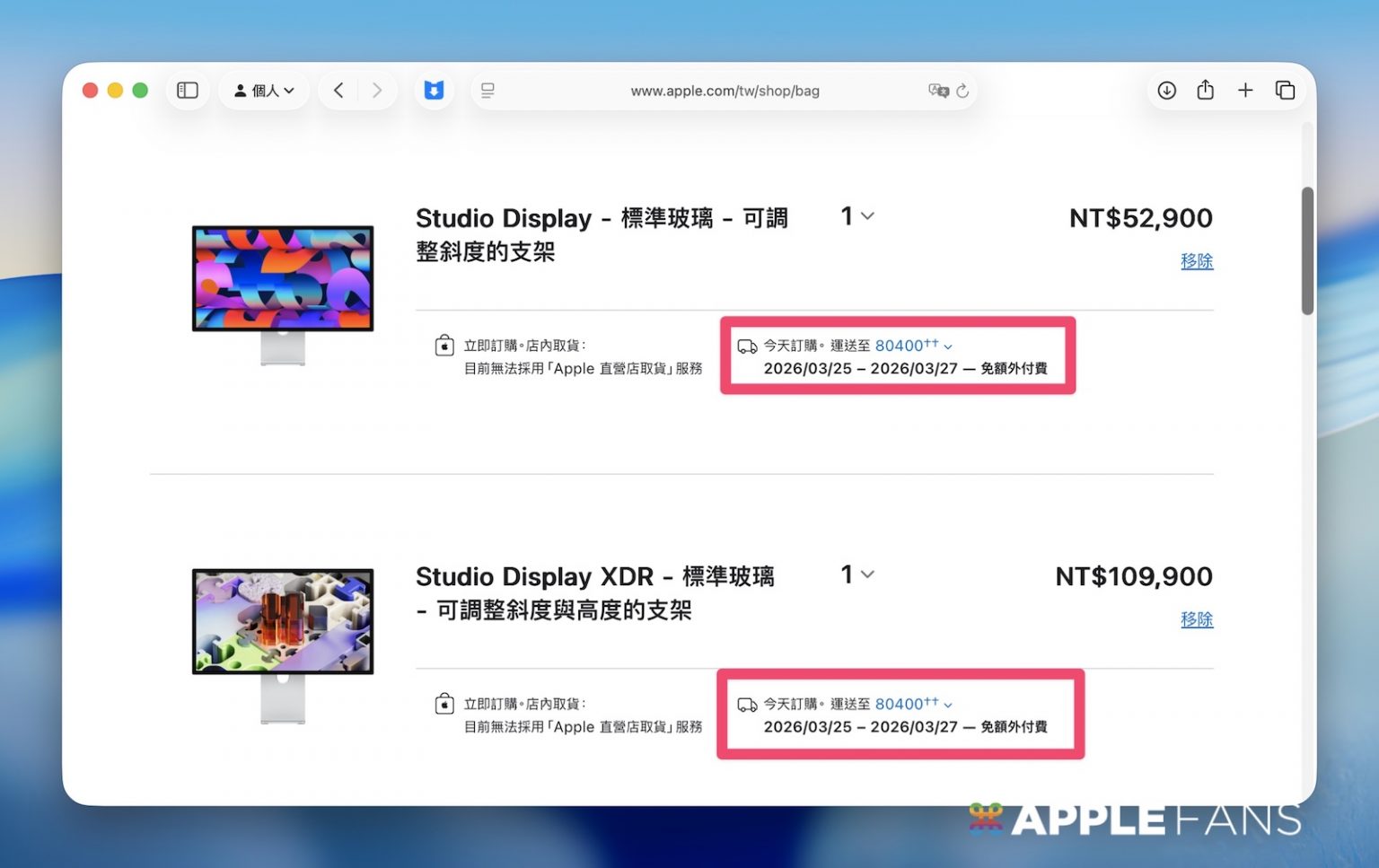Screen dimensions: 1379x868
Task: Go forward to the next page
Action: click(377, 91)
